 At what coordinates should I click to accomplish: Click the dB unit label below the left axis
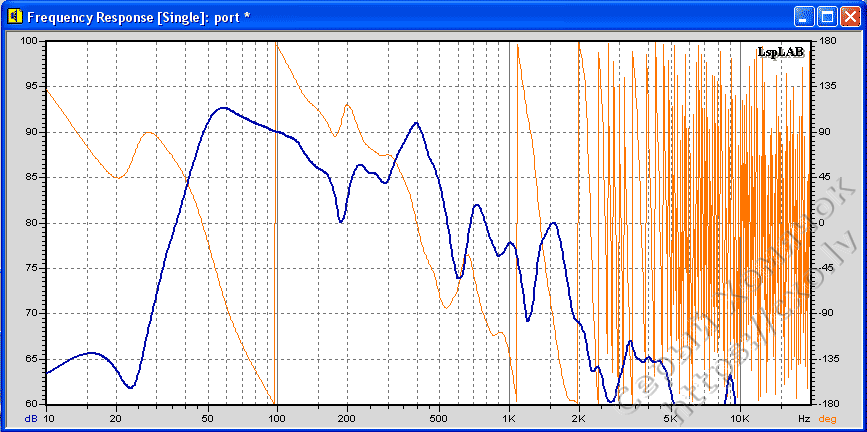click(x=31, y=418)
